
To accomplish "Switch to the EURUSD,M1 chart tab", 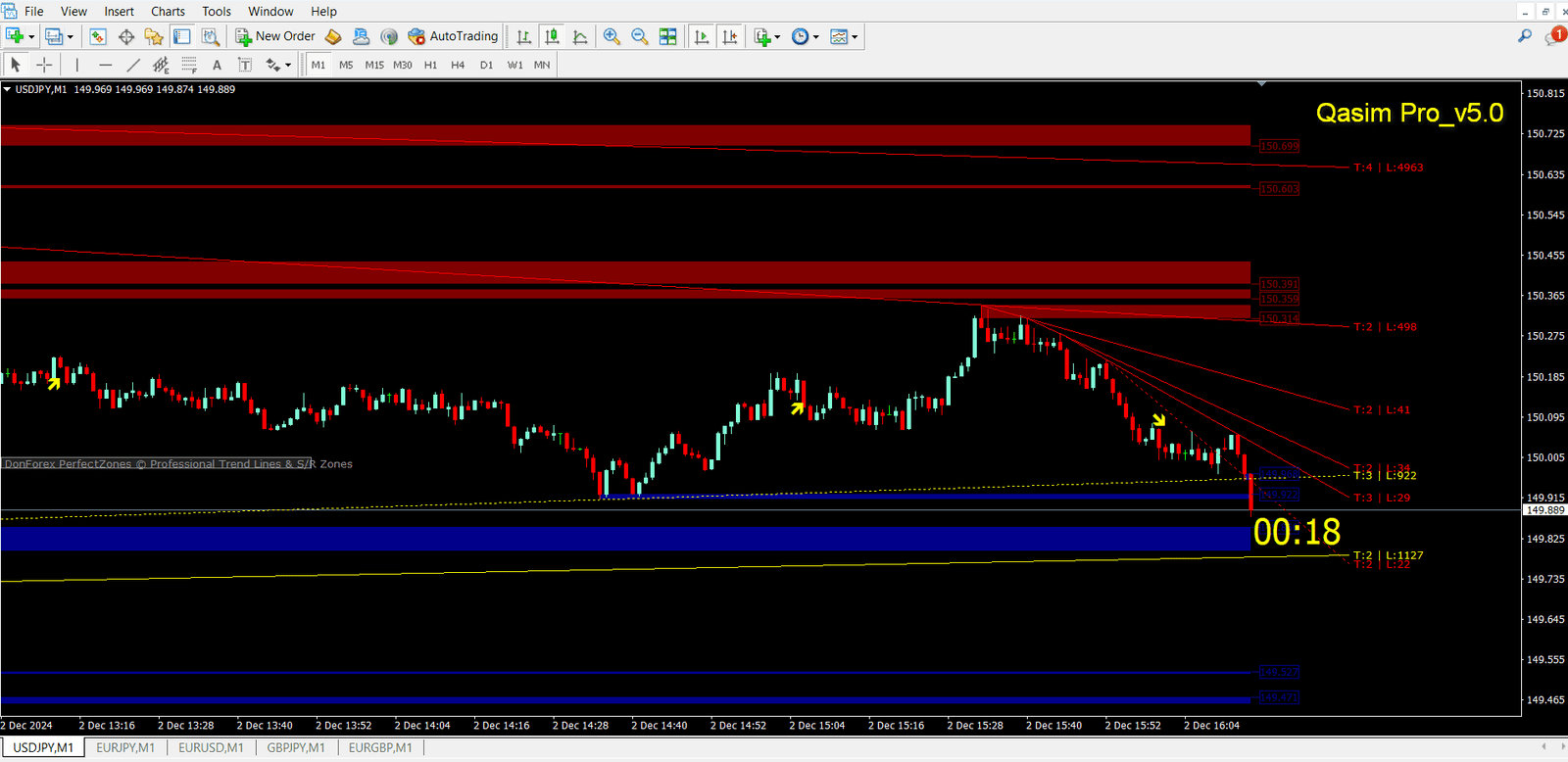I will pos(211,747).
